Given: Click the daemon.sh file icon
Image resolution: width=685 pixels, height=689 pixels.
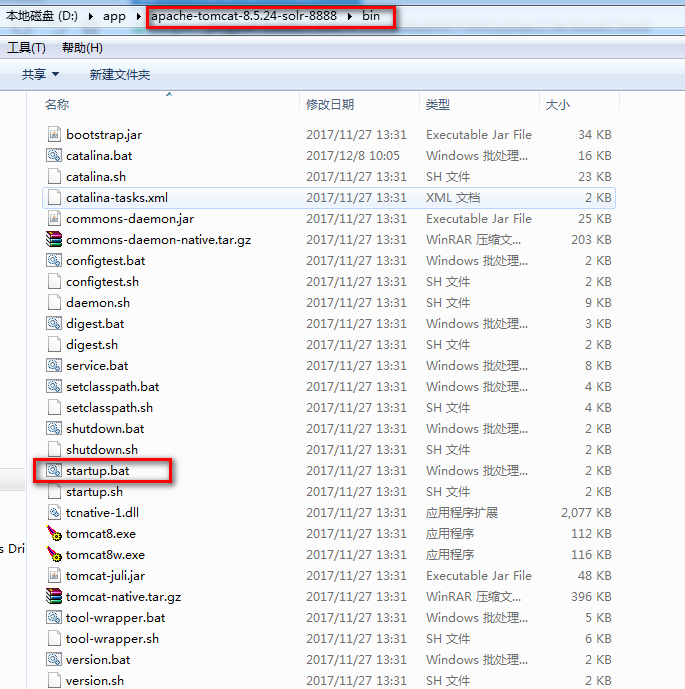Looking at the screenshot, I should [54, 302].
